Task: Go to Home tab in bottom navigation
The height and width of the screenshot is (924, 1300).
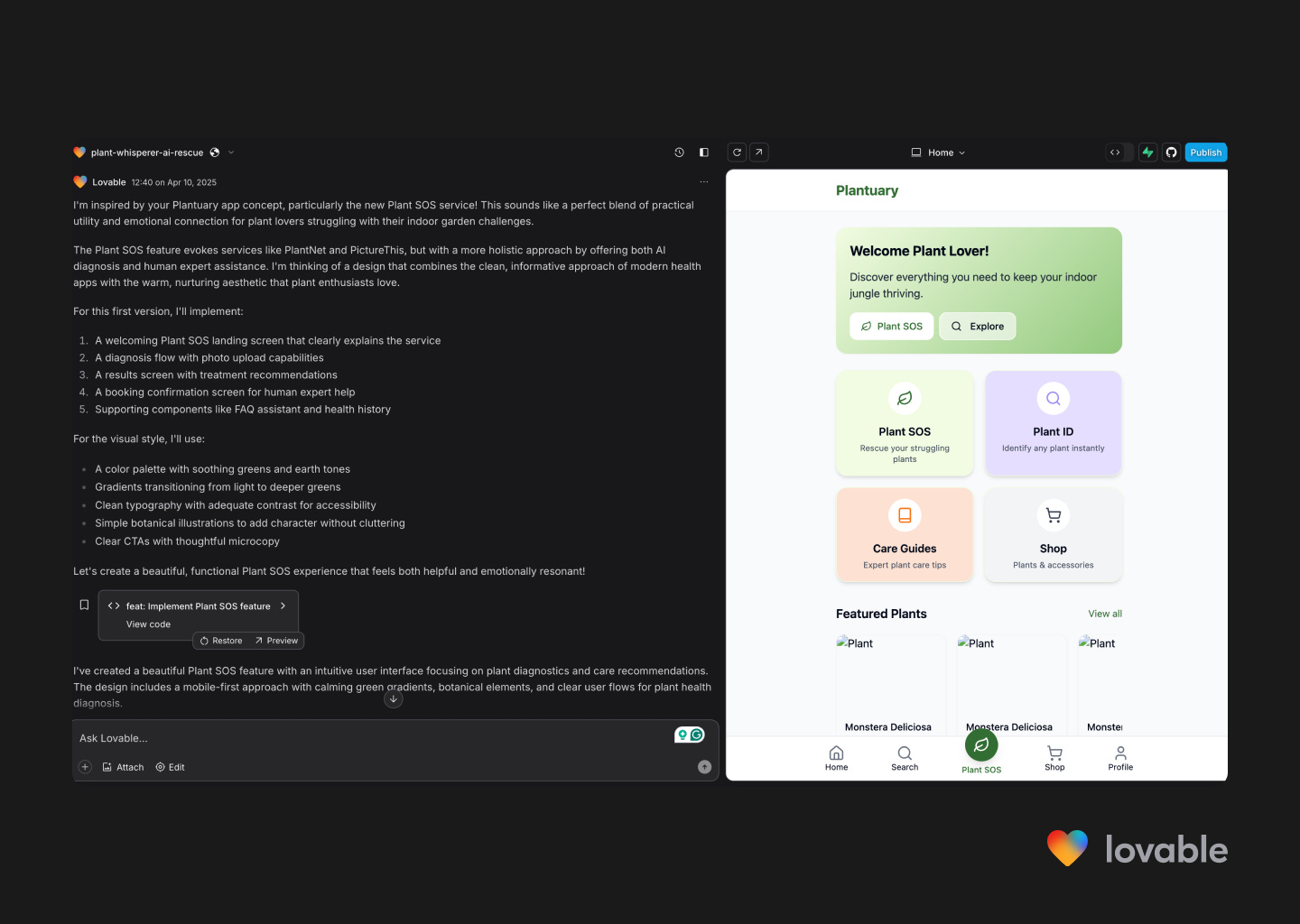Action: pos(837,758)
